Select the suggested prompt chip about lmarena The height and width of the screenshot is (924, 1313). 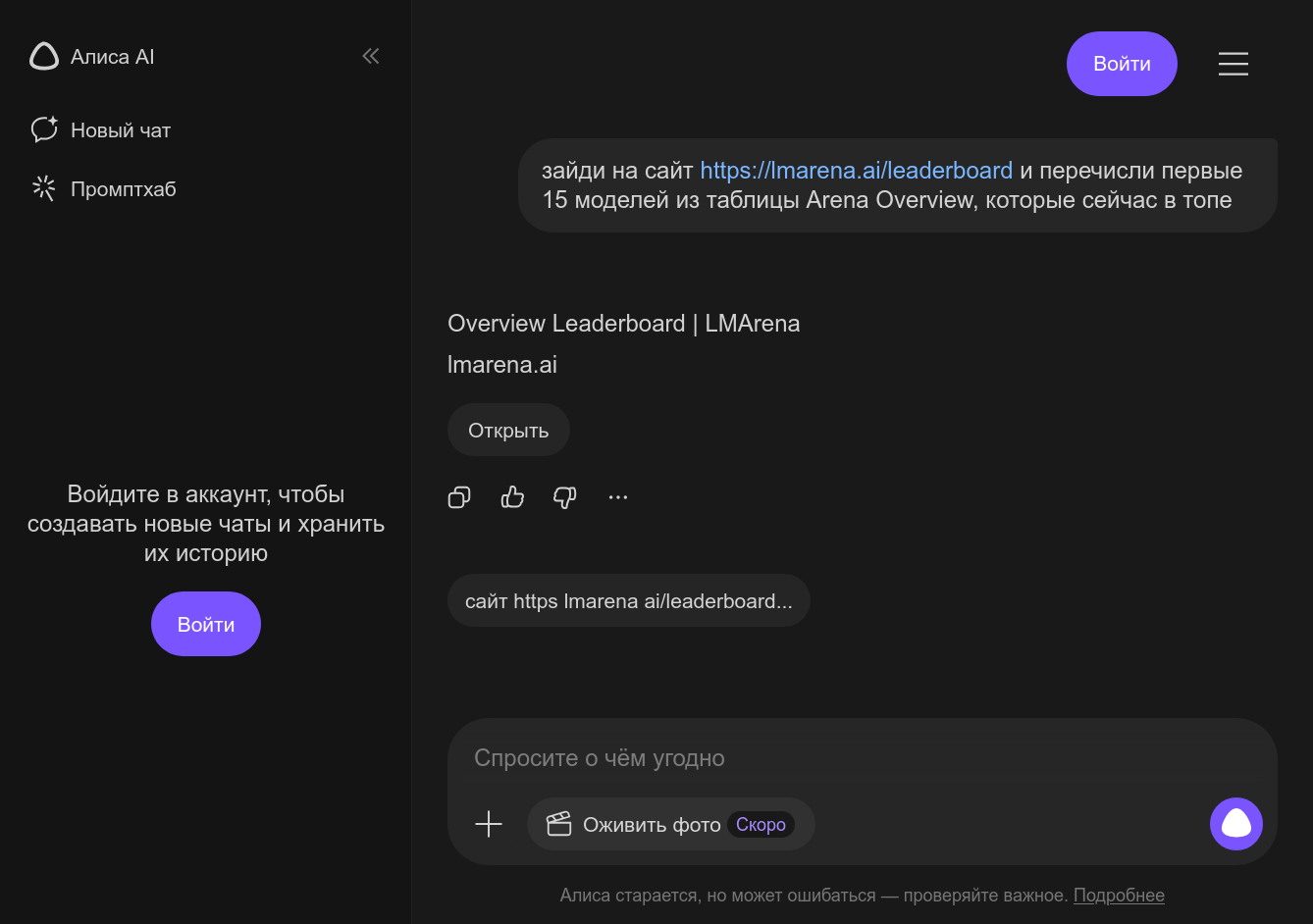tap(628, 601)
